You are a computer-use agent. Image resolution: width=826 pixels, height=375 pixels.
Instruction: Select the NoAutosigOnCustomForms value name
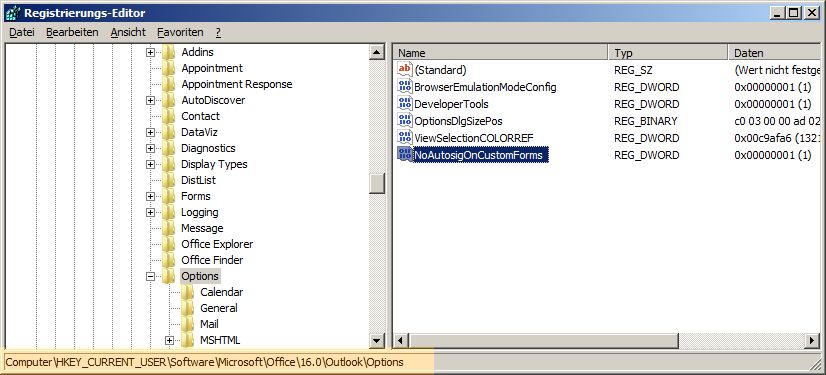[478, 155]
